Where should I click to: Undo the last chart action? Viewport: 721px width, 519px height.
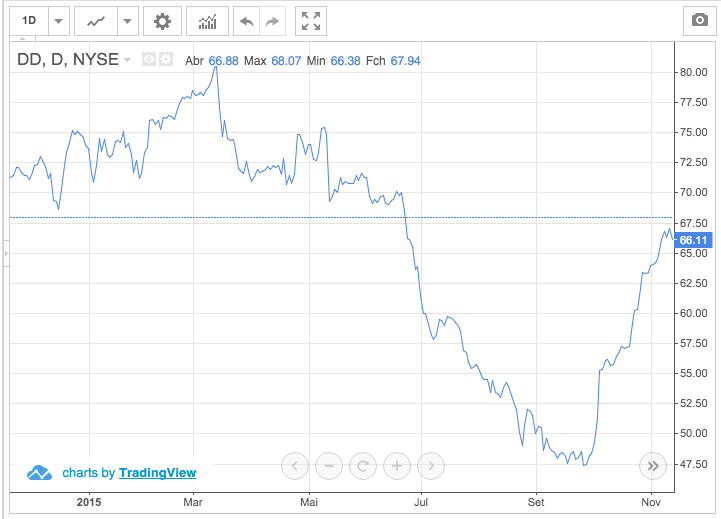coord(246,20)
